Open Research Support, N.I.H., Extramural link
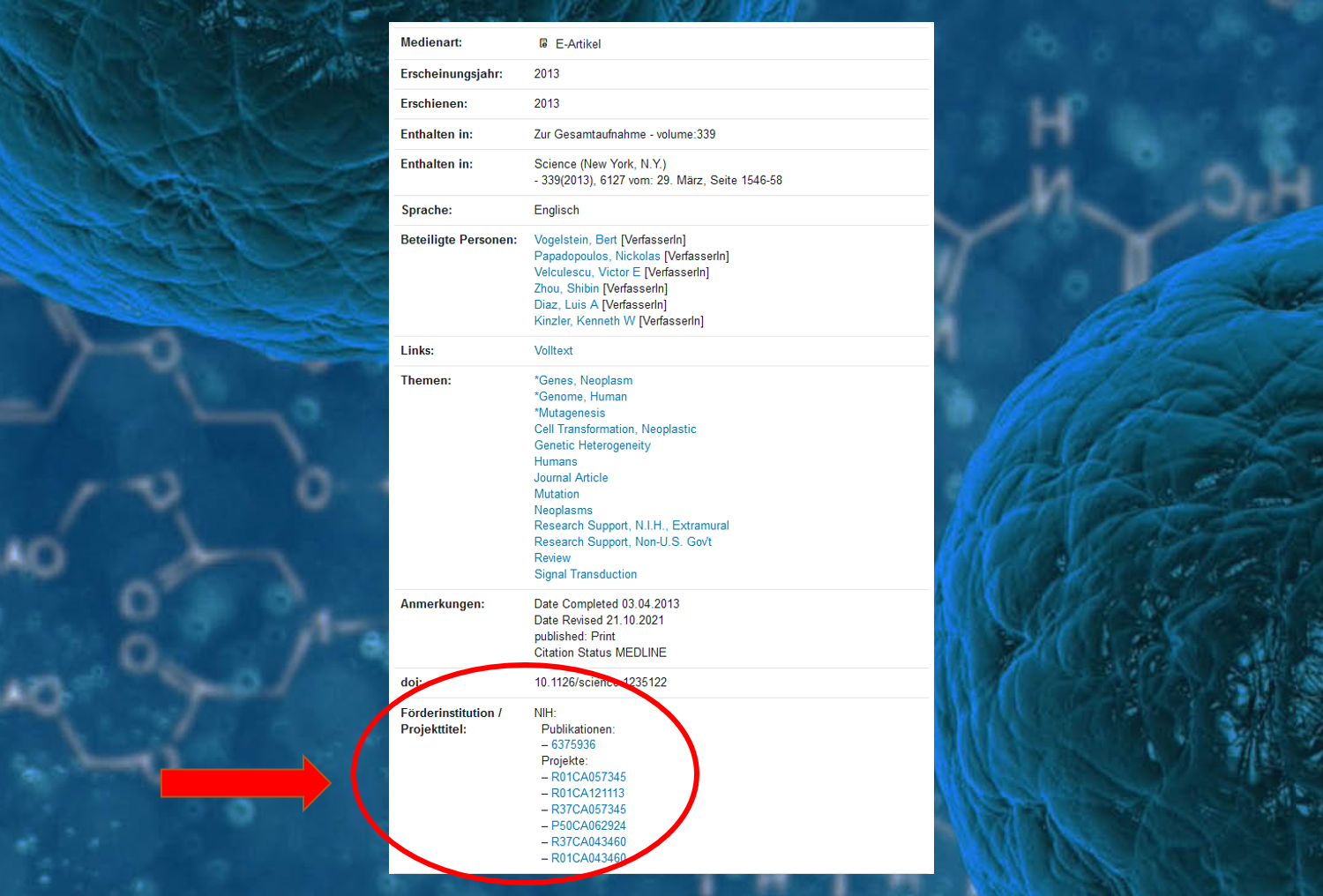This screenshot has height=896, width=1323. point(631,526)
